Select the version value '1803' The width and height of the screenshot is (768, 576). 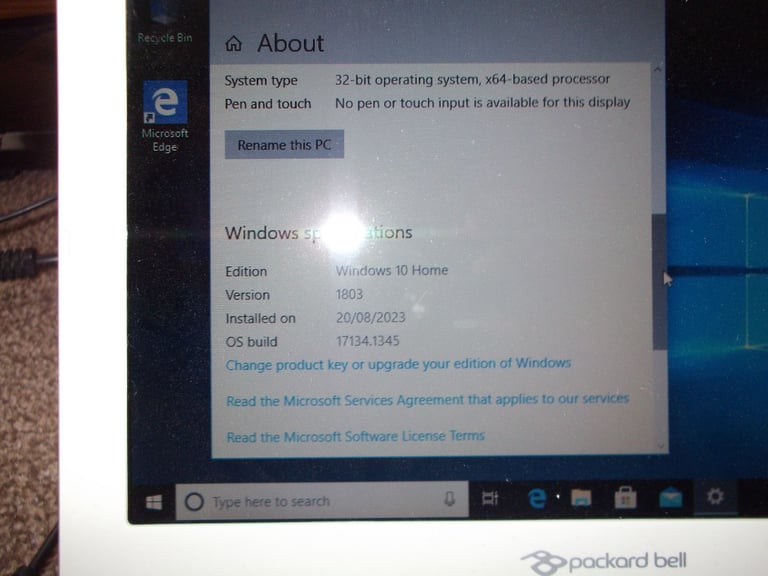pos(349,294)
